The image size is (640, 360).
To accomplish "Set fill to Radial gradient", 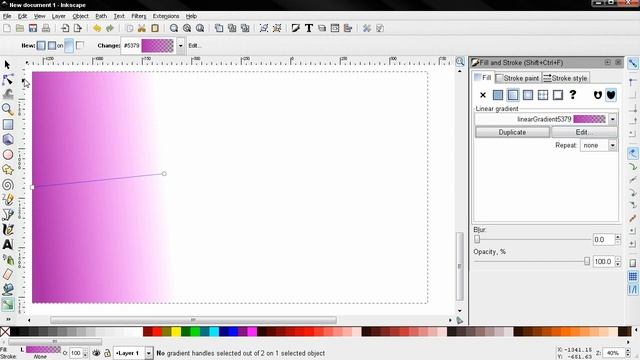I will tap(528, 95).
